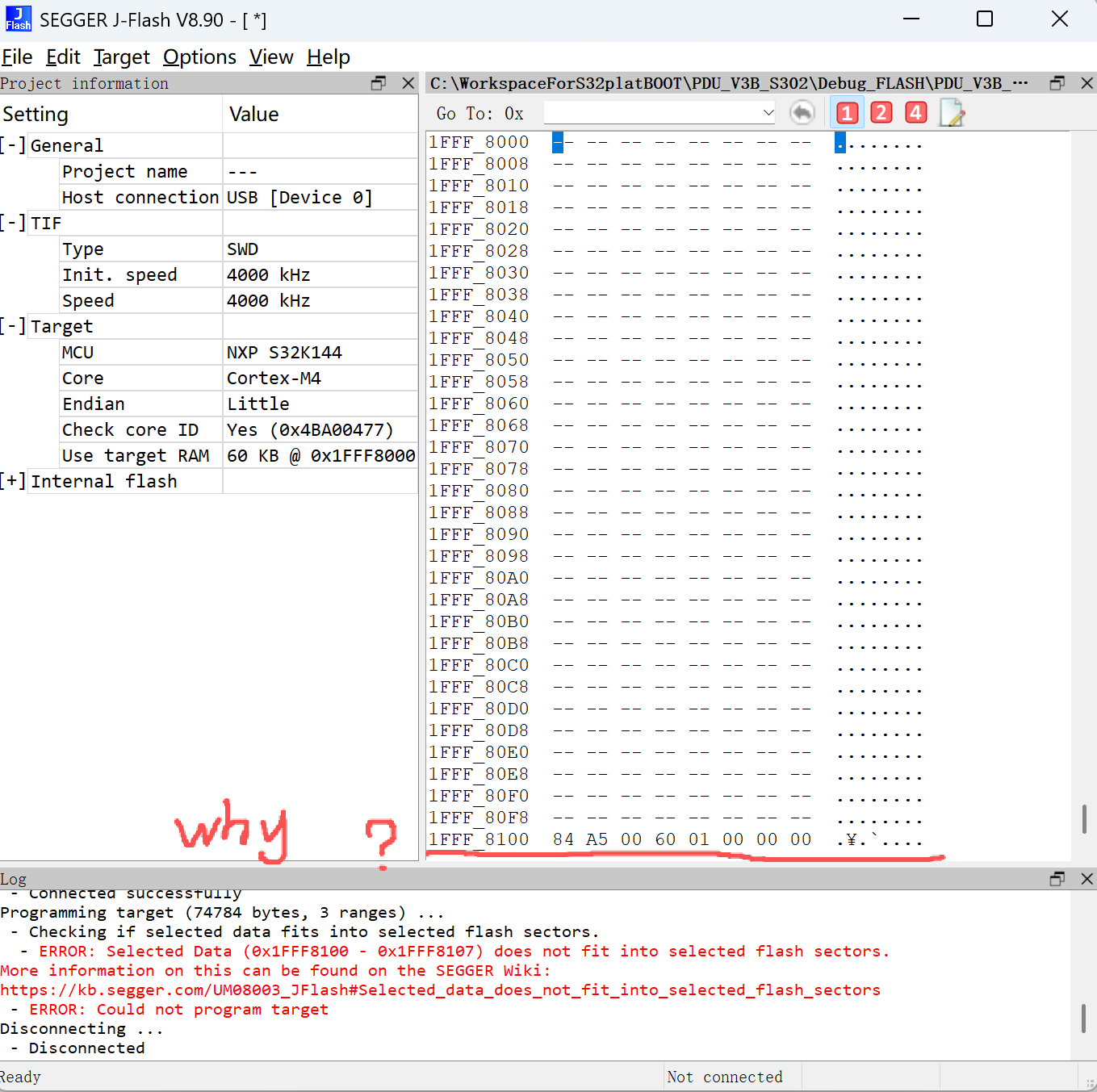Screen dimensions: 1097x1092
Task: Select the 'USB [Device 0]' host connection value
Action: pos(299,198)
